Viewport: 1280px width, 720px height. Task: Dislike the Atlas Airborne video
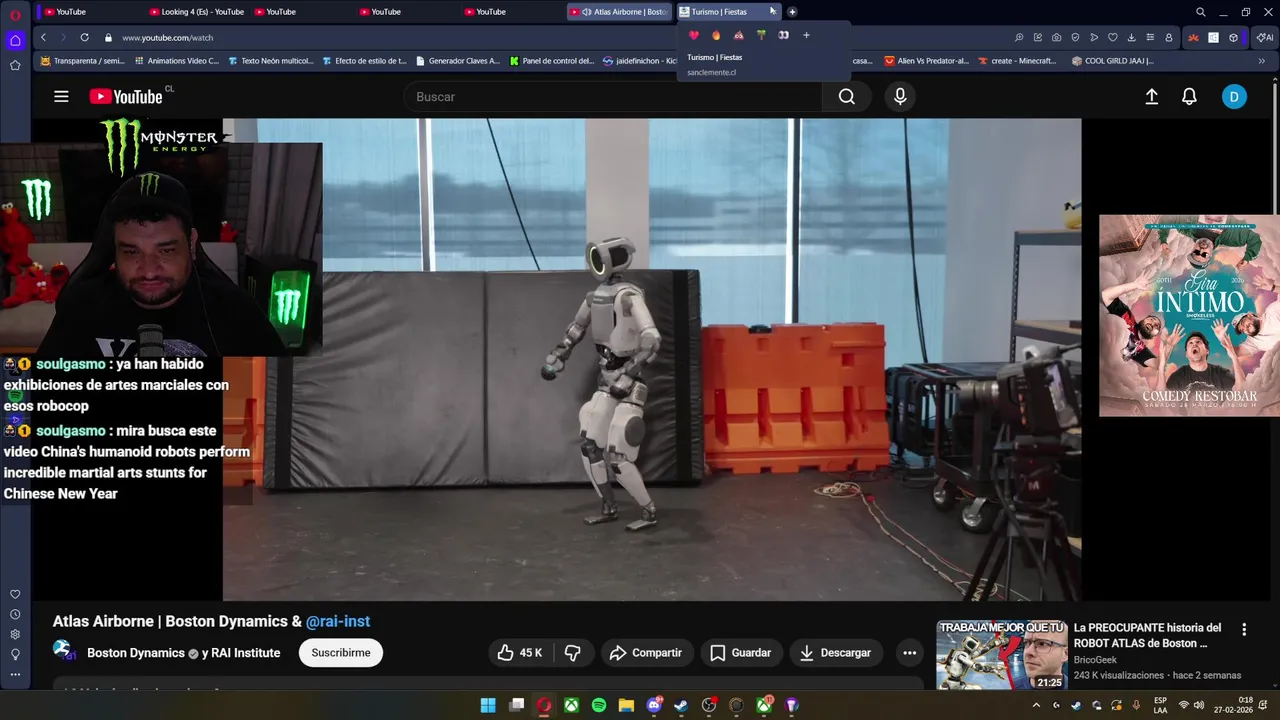coord(573,653)
